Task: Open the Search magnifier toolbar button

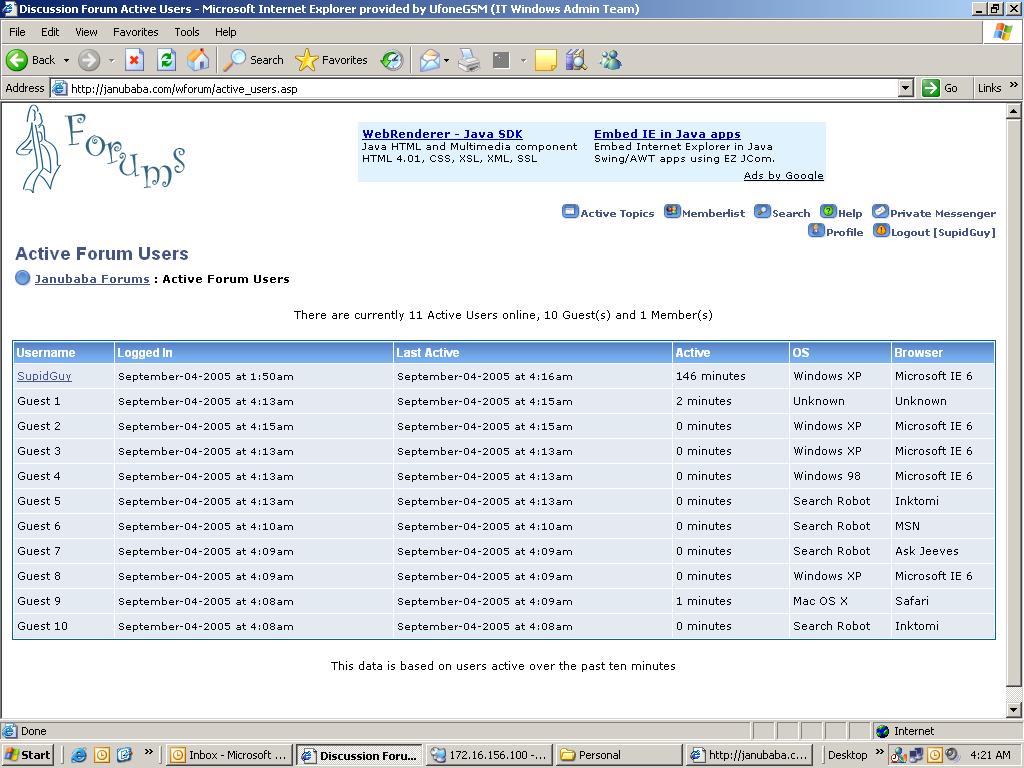Action: [253, 60]
